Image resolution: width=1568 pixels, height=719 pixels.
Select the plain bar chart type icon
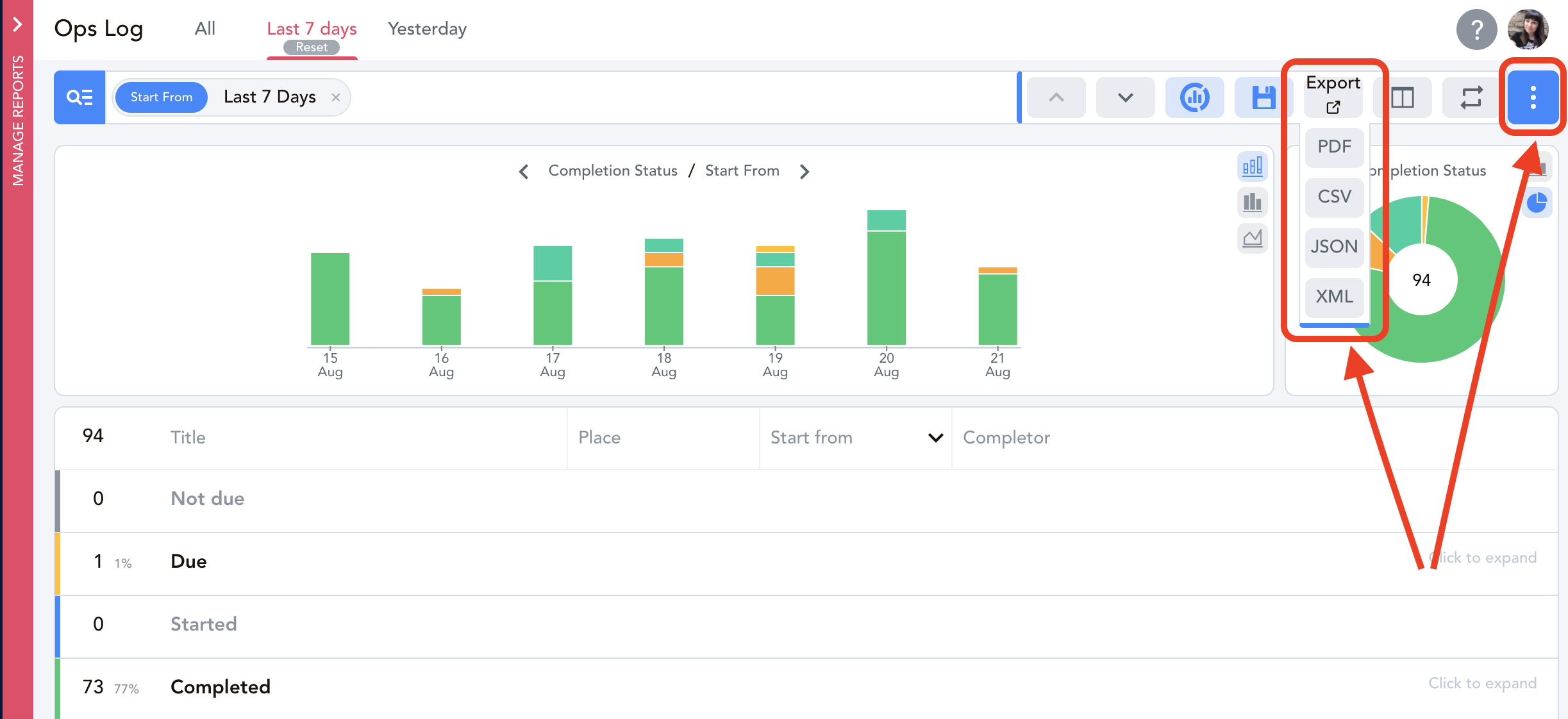click(1252, 202)
